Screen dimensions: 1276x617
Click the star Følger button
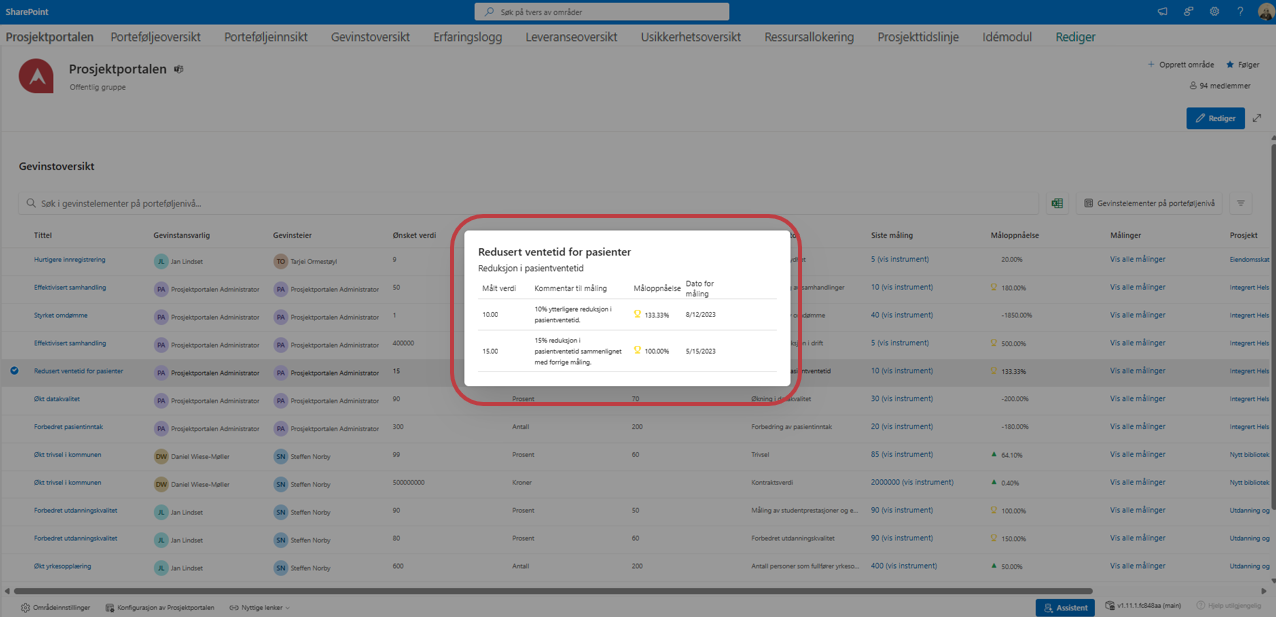click(x=1243, y=65)
